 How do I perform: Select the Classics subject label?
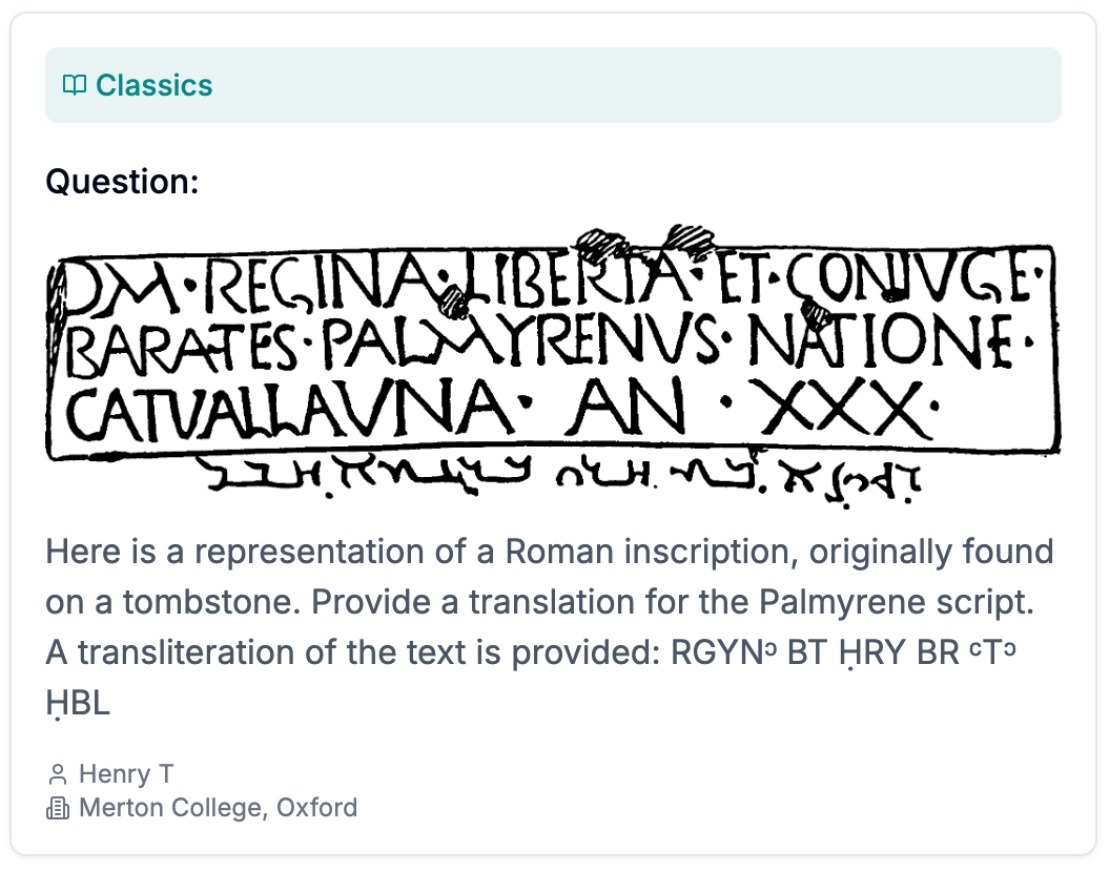point(154,85)
